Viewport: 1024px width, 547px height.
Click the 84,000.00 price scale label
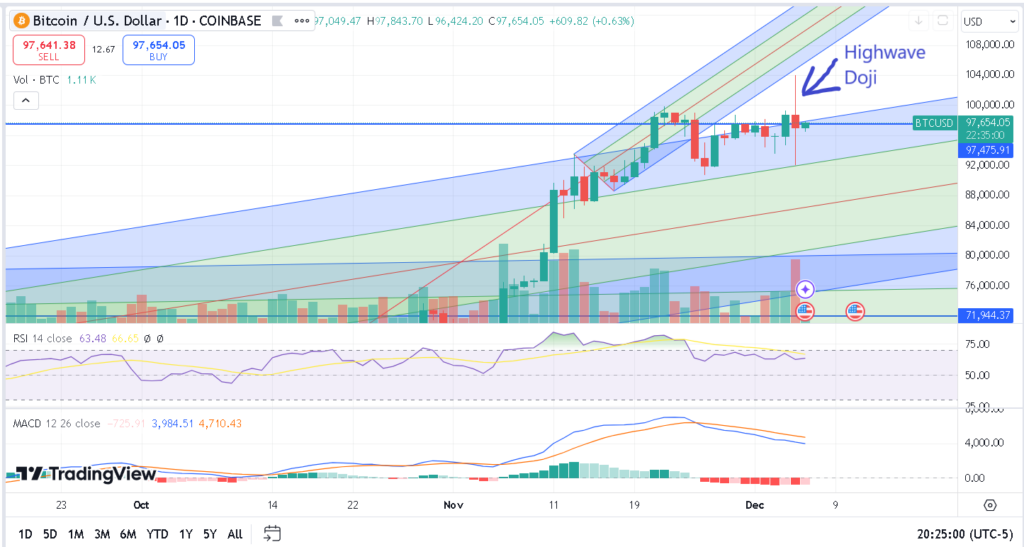pos(987,225)
